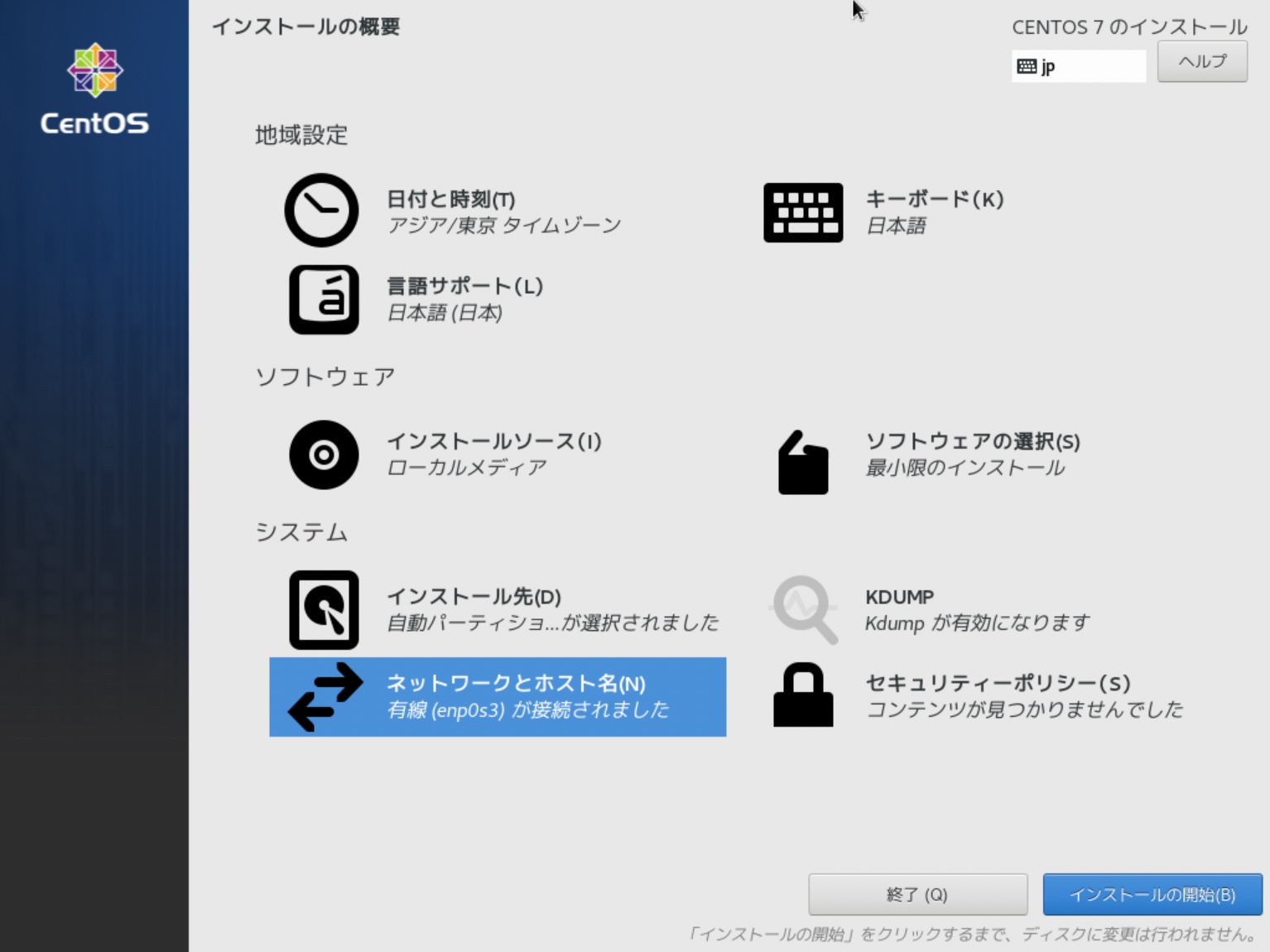Image resolution: width=1270 pixels, height=952 pixels.
Task: Click 日本語 (日本) status text
Action: pos(445,313)
